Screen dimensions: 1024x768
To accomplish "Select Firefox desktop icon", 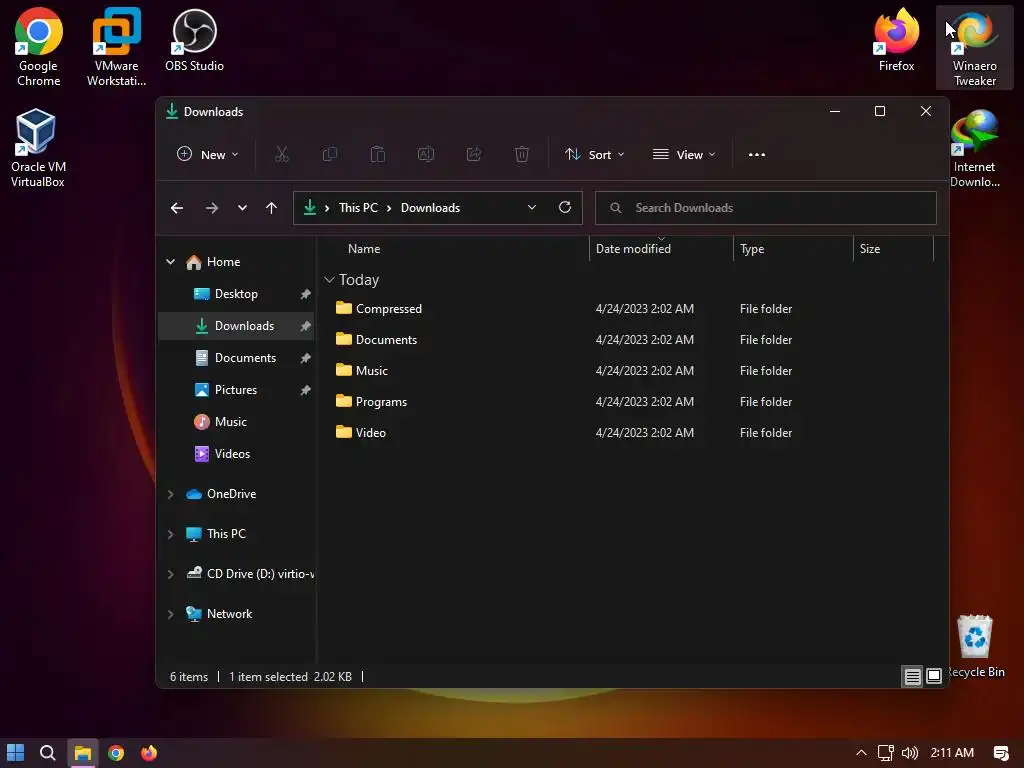I will click(897, 40).
